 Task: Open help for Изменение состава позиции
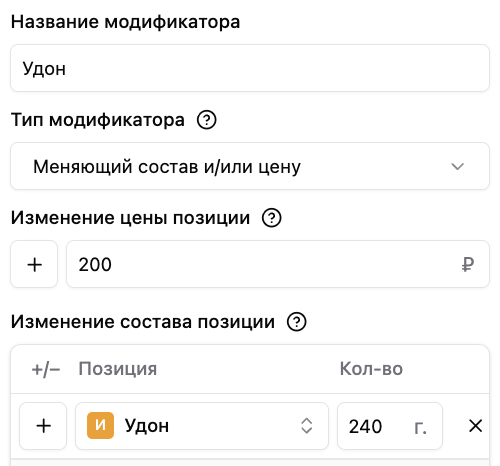pyautogui.click(x=297, y=322)
